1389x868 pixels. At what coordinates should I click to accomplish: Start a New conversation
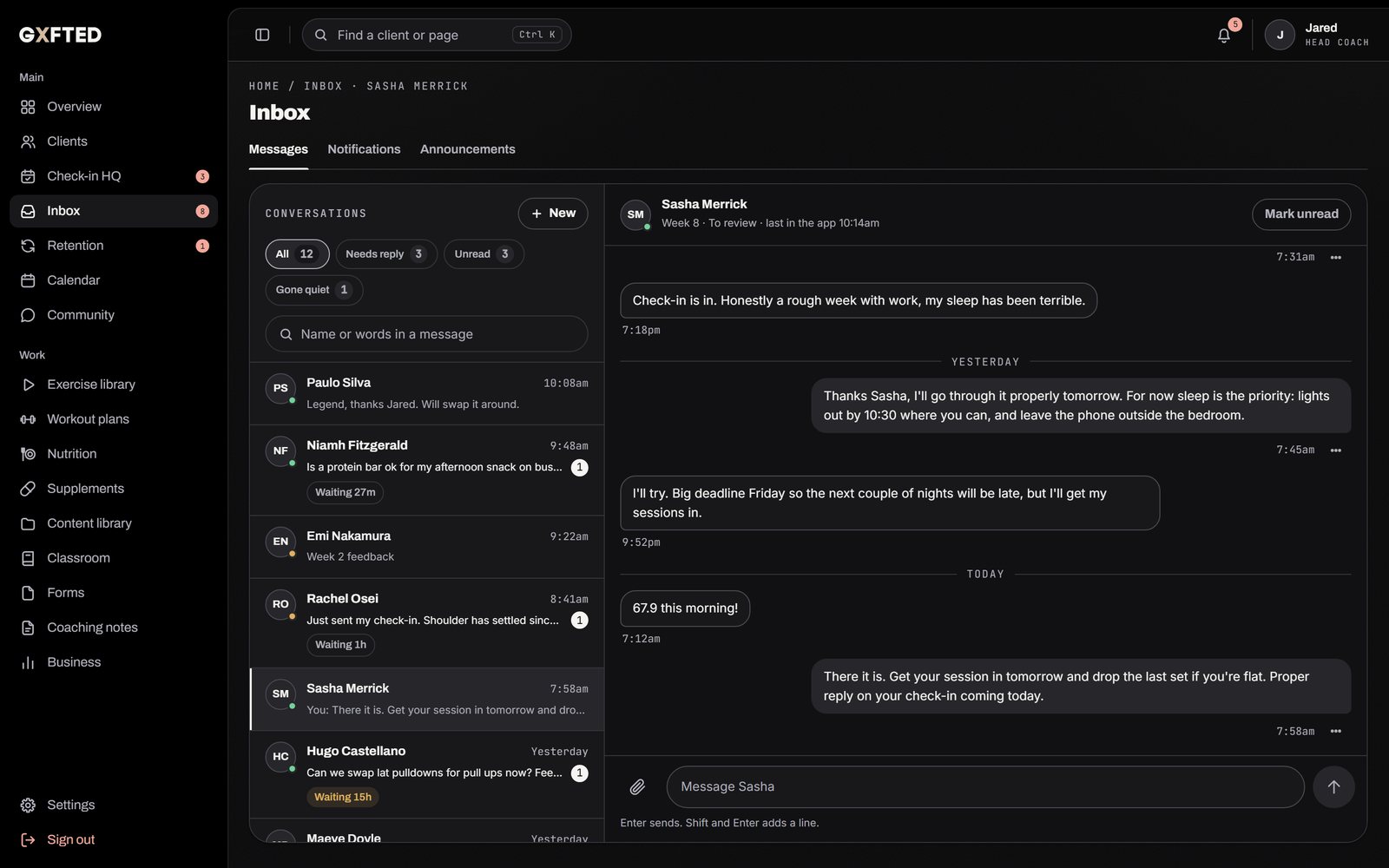(553, 214)
